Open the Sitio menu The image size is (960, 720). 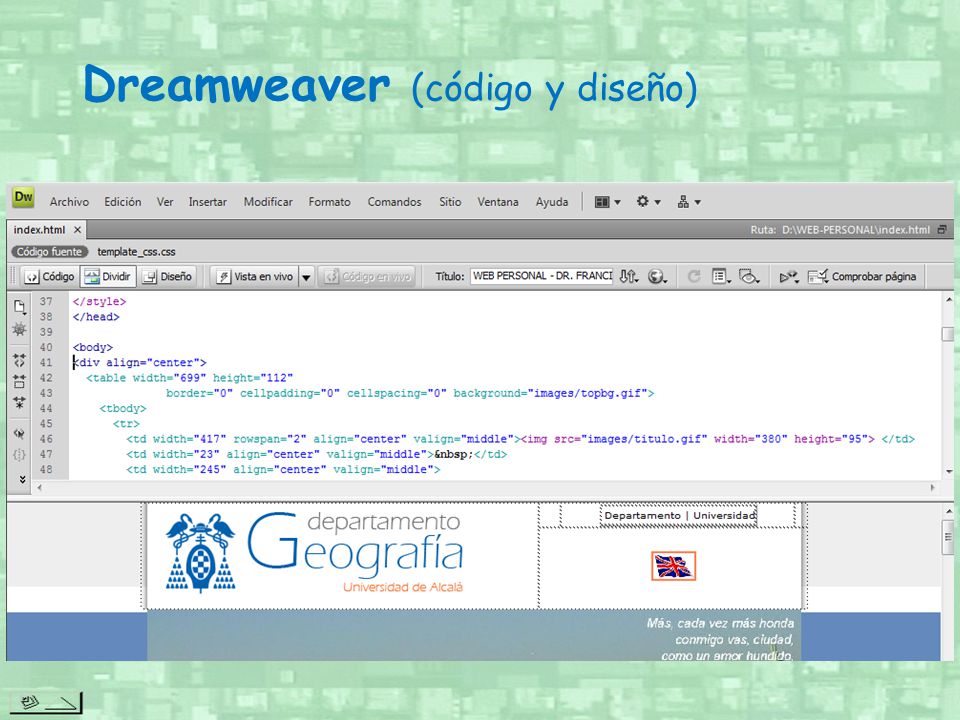tap(450, 201)
